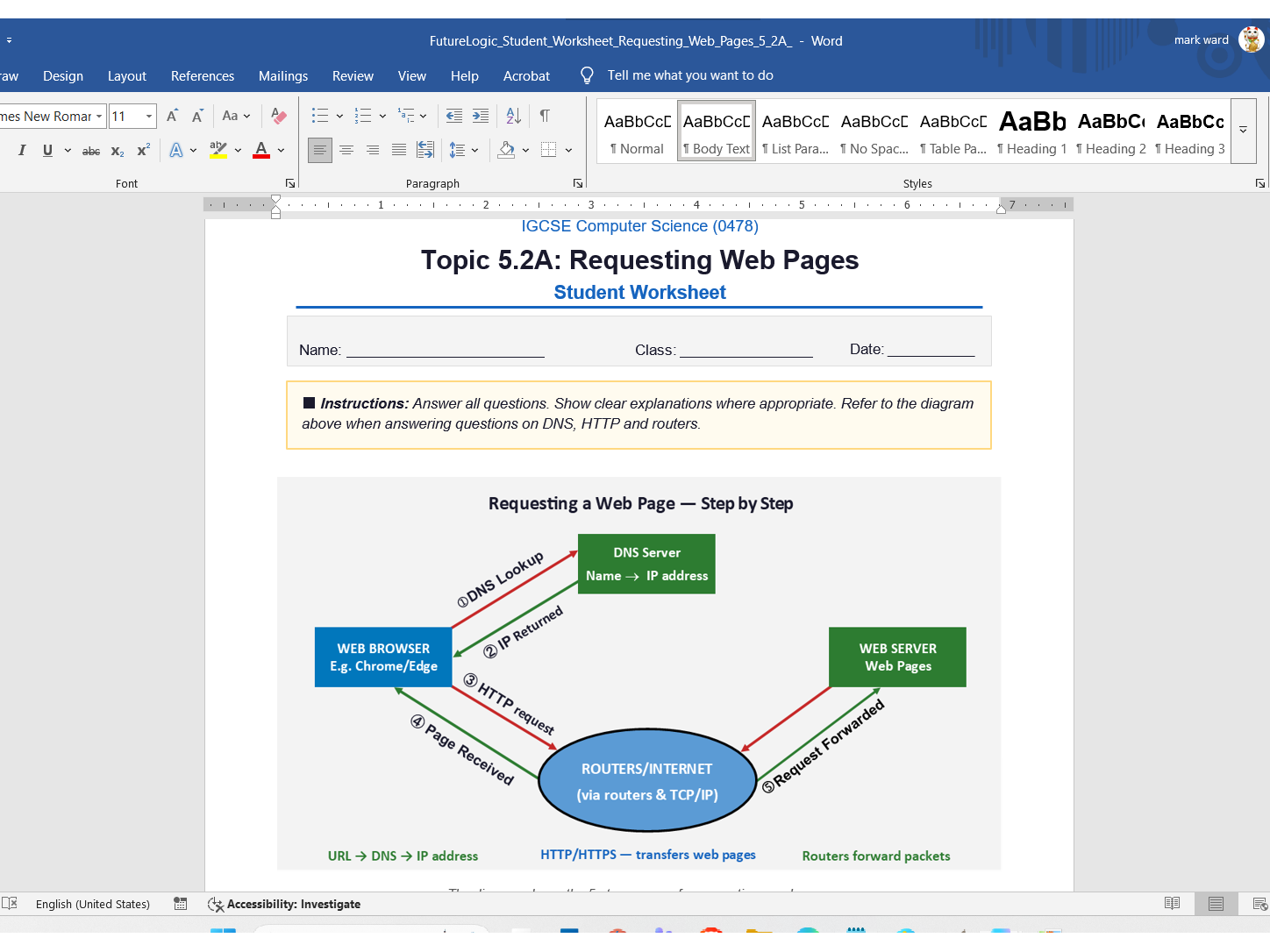1270x952 pixels.
Task: Open the Layout tab
Action: point(127,76)
